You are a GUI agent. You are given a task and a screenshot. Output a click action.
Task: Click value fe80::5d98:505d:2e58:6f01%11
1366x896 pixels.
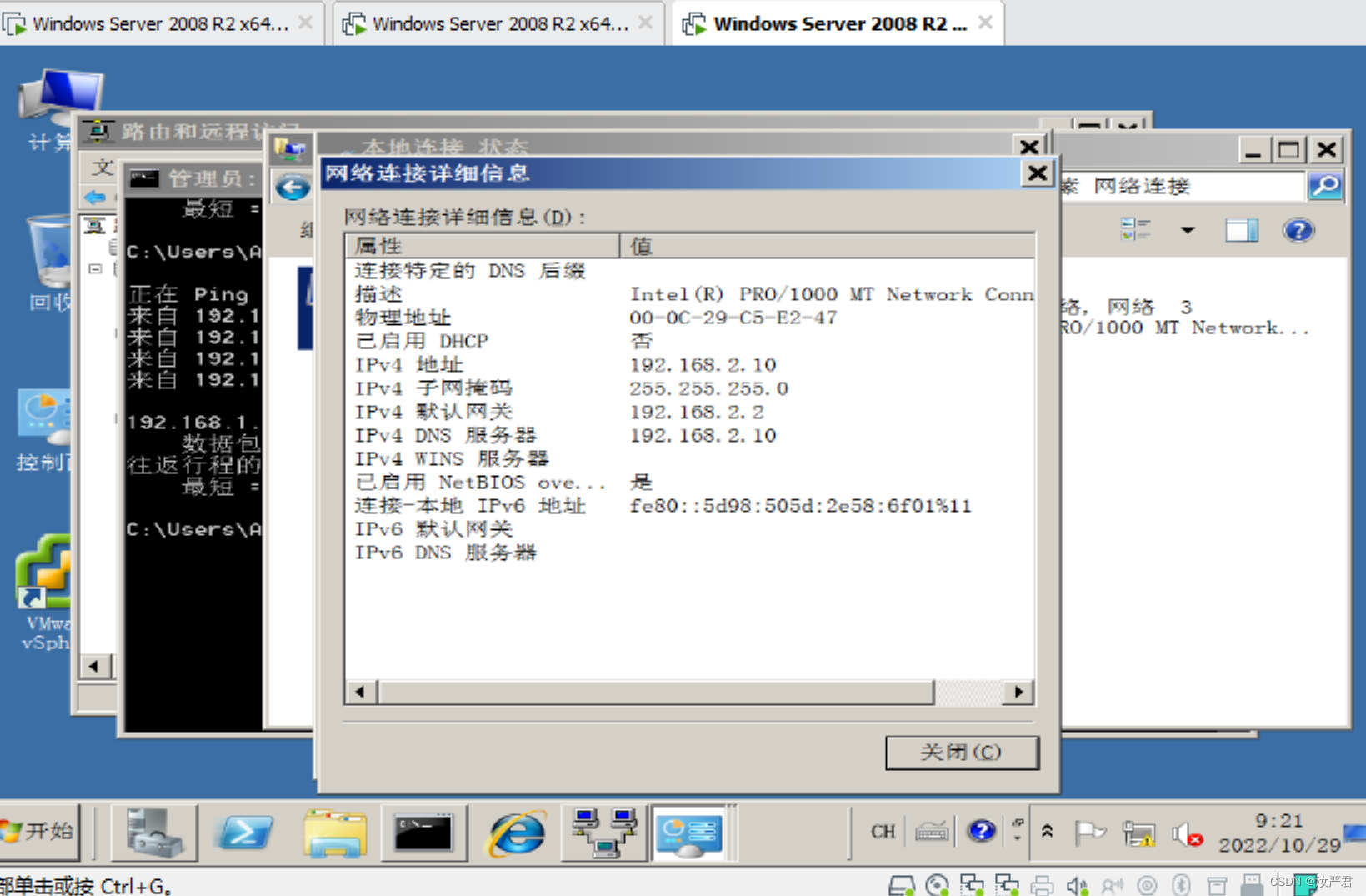pyautogui.click(x=800, y=506)
